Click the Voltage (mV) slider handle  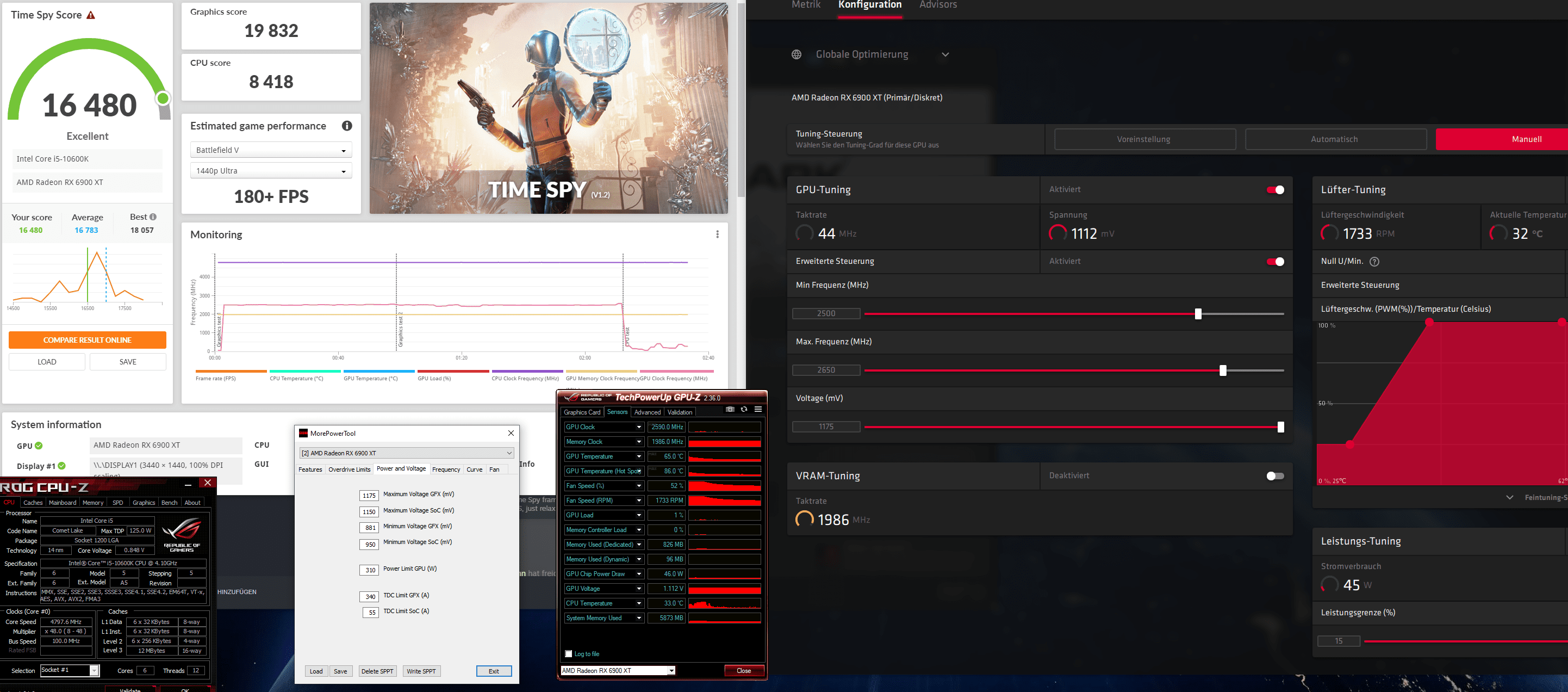(x=1281, y=427)
